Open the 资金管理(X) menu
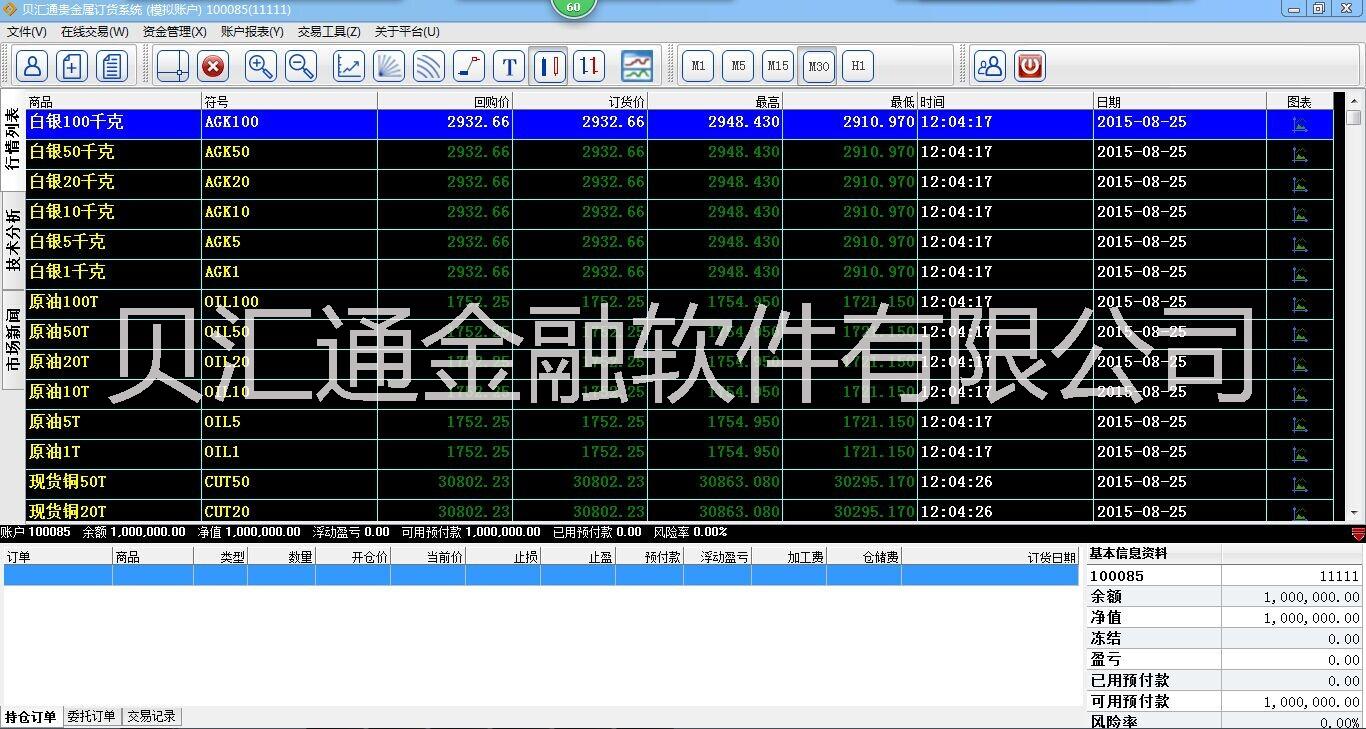This screenshot has width=1366, height=729. [174, 32]
